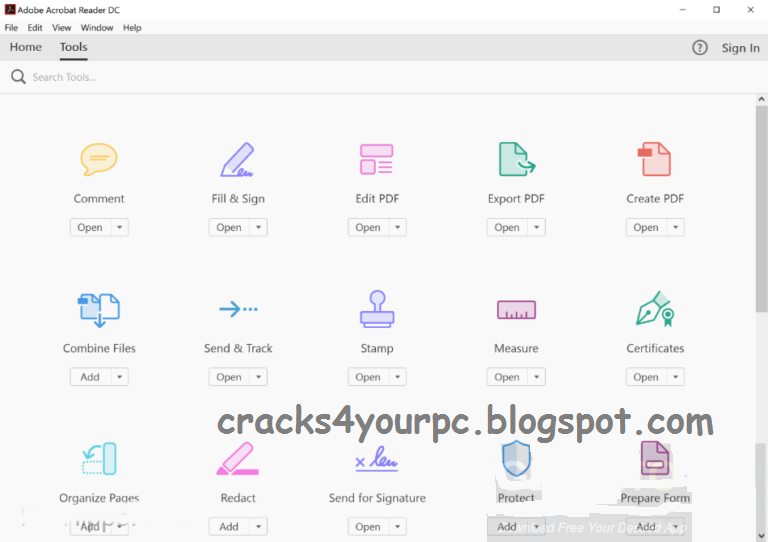Image resolution: width=768 pixels, height=542 pixels.
Task: Click the vertical scrollbar thumb
Action: pos(761,209)
